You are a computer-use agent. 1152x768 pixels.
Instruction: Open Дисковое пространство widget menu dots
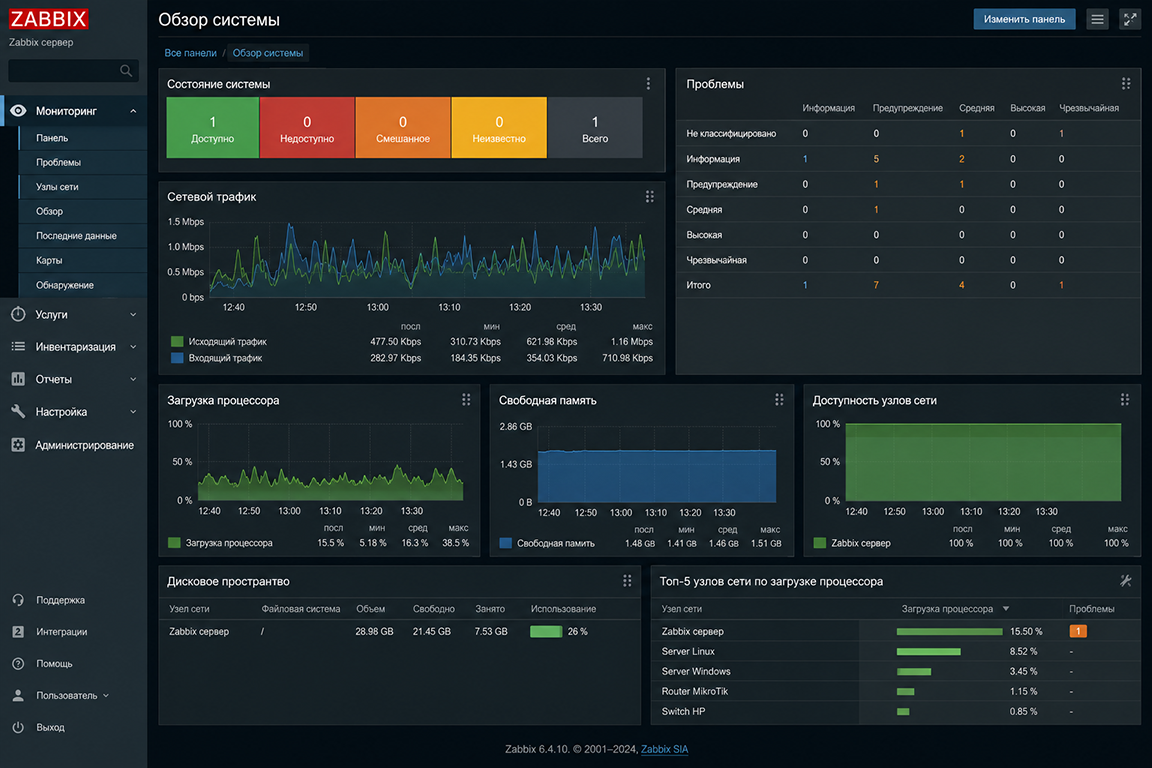click(x=627, y=581)
